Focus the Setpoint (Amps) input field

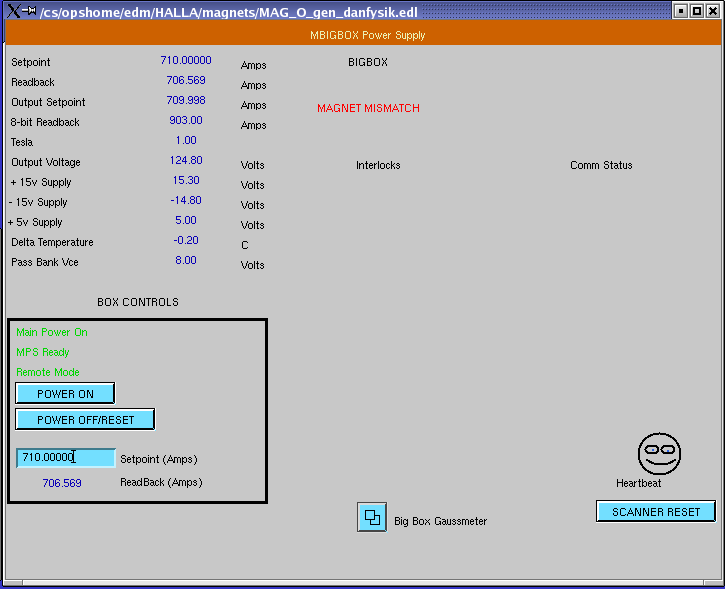click(x=66, y=458)
